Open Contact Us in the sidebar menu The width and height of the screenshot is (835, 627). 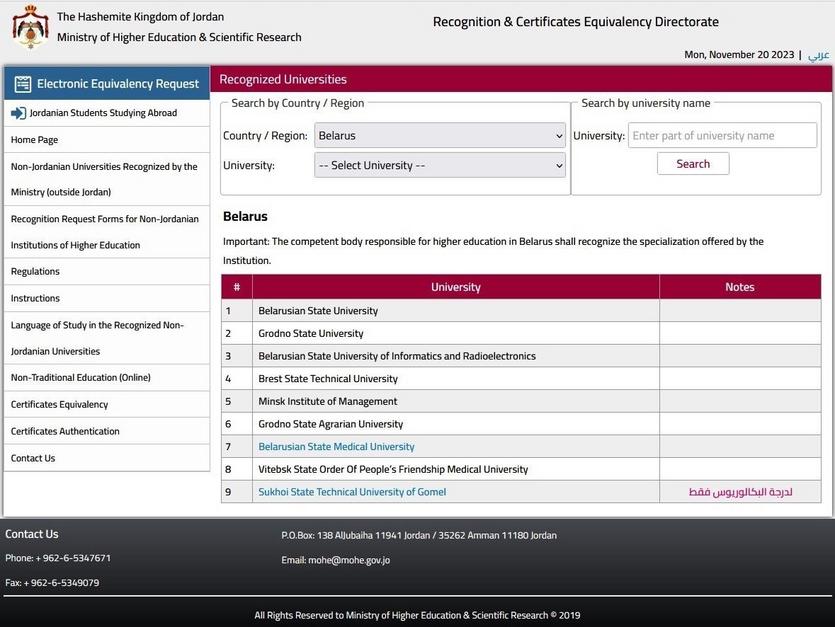point(32,458)
